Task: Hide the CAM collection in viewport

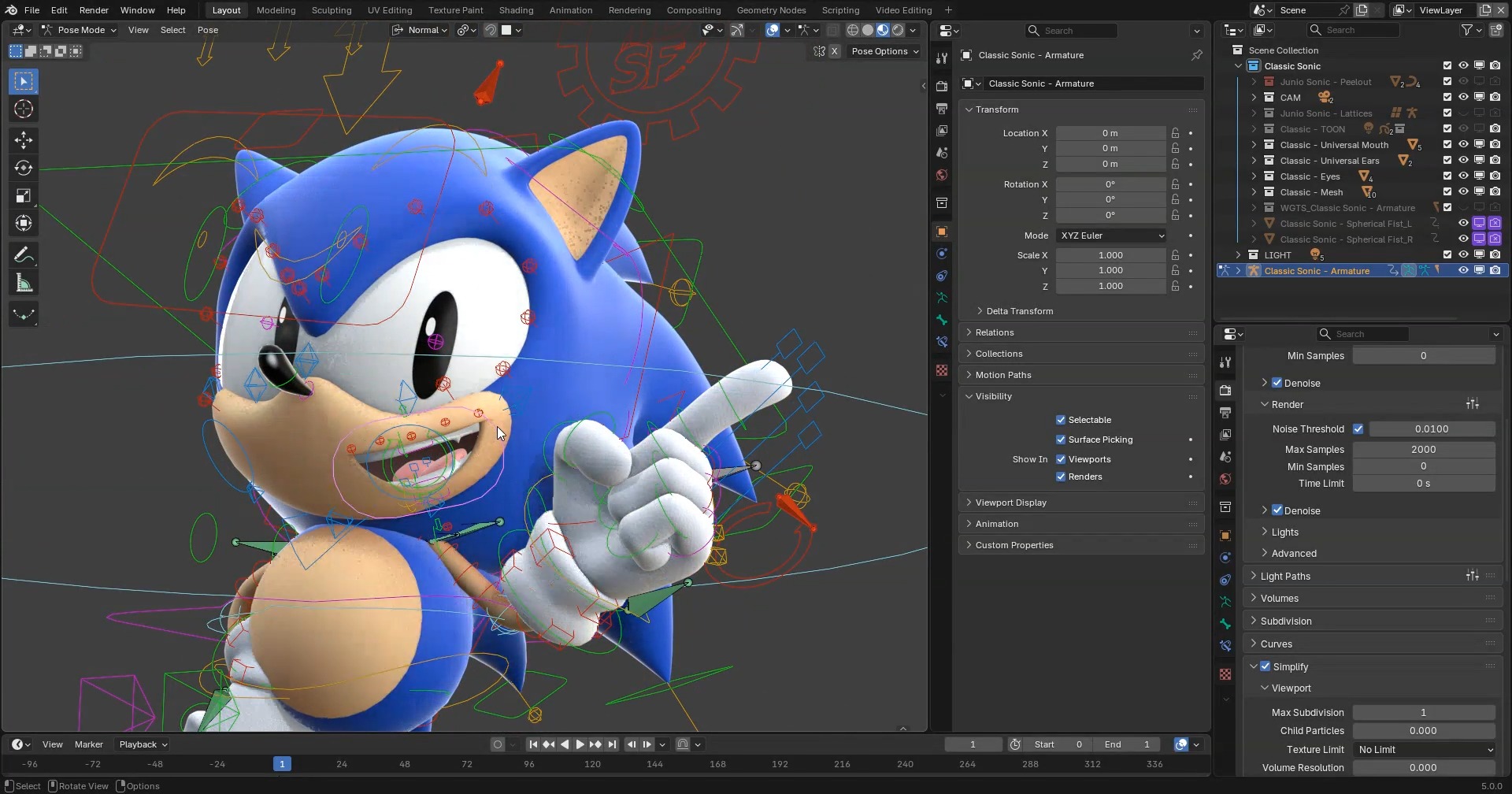Action: click(x=1463, y=98)
